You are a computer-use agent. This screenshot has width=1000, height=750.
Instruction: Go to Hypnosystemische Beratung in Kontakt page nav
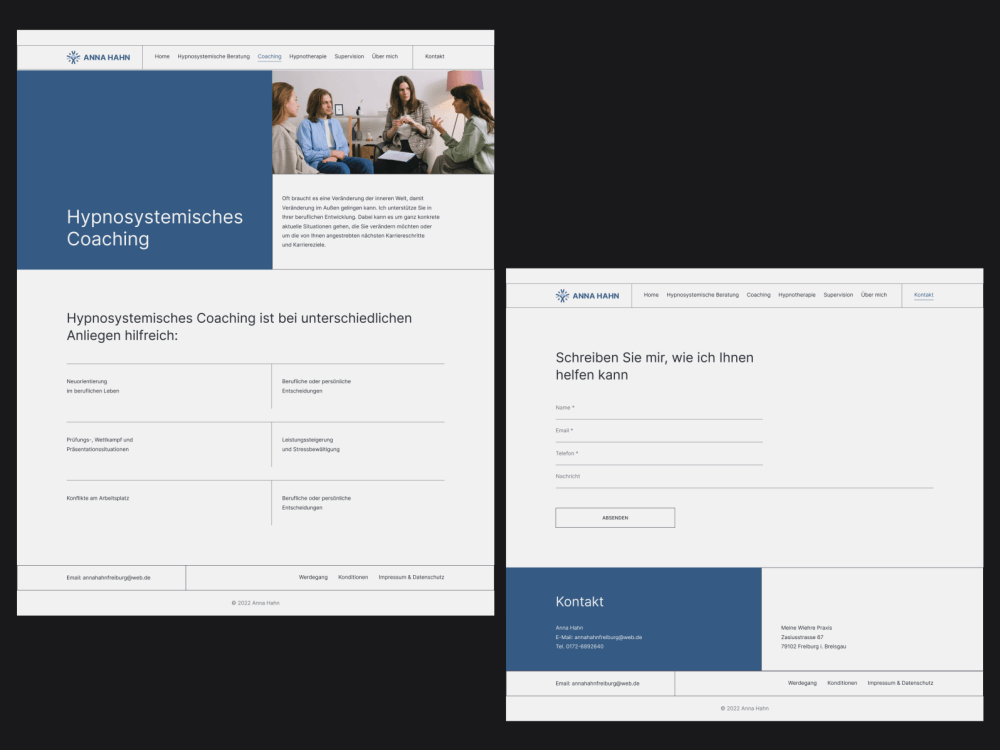[703, 295]
